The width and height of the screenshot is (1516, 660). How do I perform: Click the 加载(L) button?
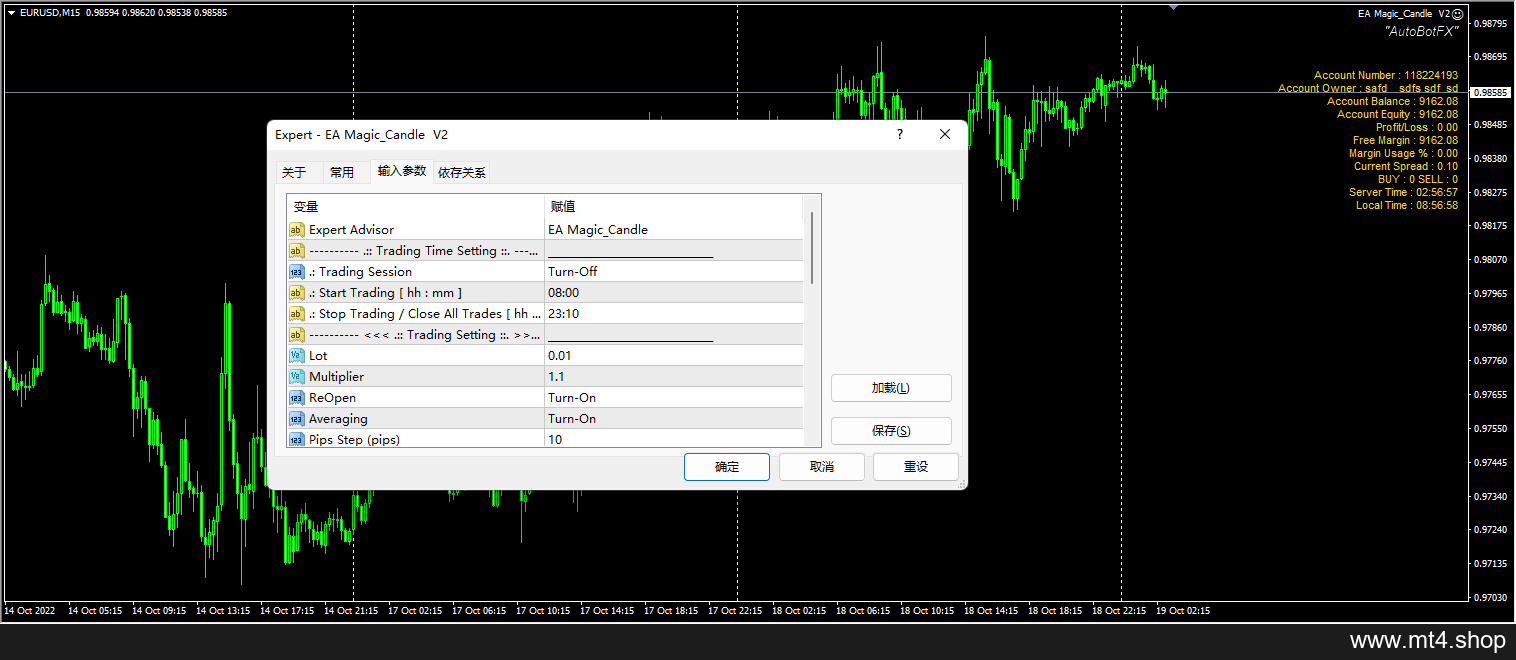click(891, 388)
